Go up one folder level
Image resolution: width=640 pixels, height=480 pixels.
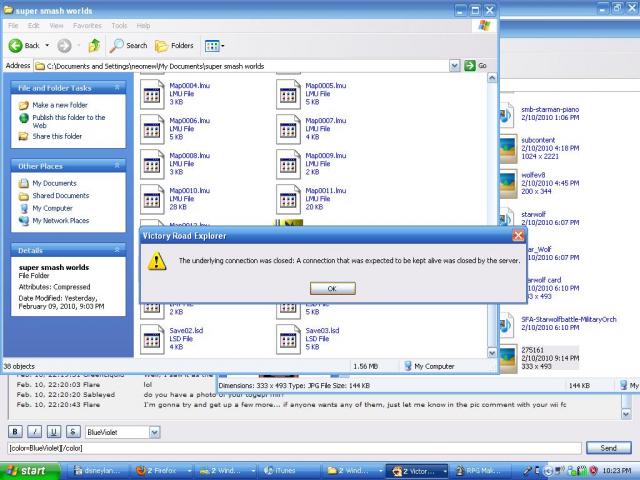click(x=94, y=45)
